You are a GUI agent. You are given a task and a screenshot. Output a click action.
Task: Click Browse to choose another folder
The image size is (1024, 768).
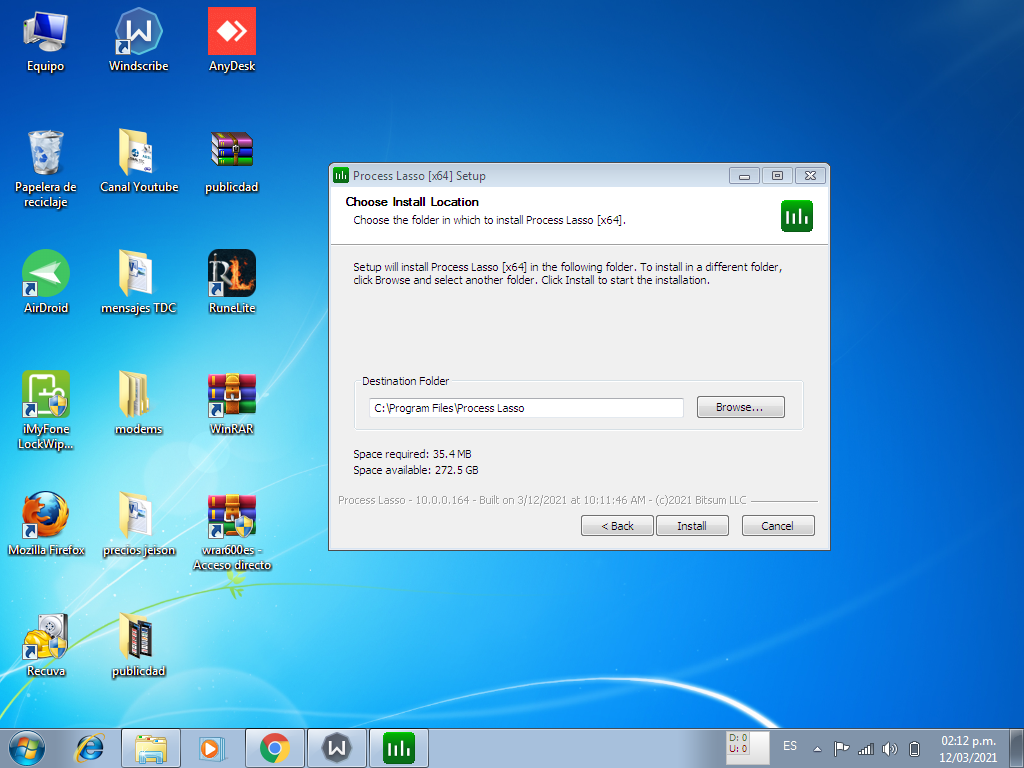(x=741, y=407)
